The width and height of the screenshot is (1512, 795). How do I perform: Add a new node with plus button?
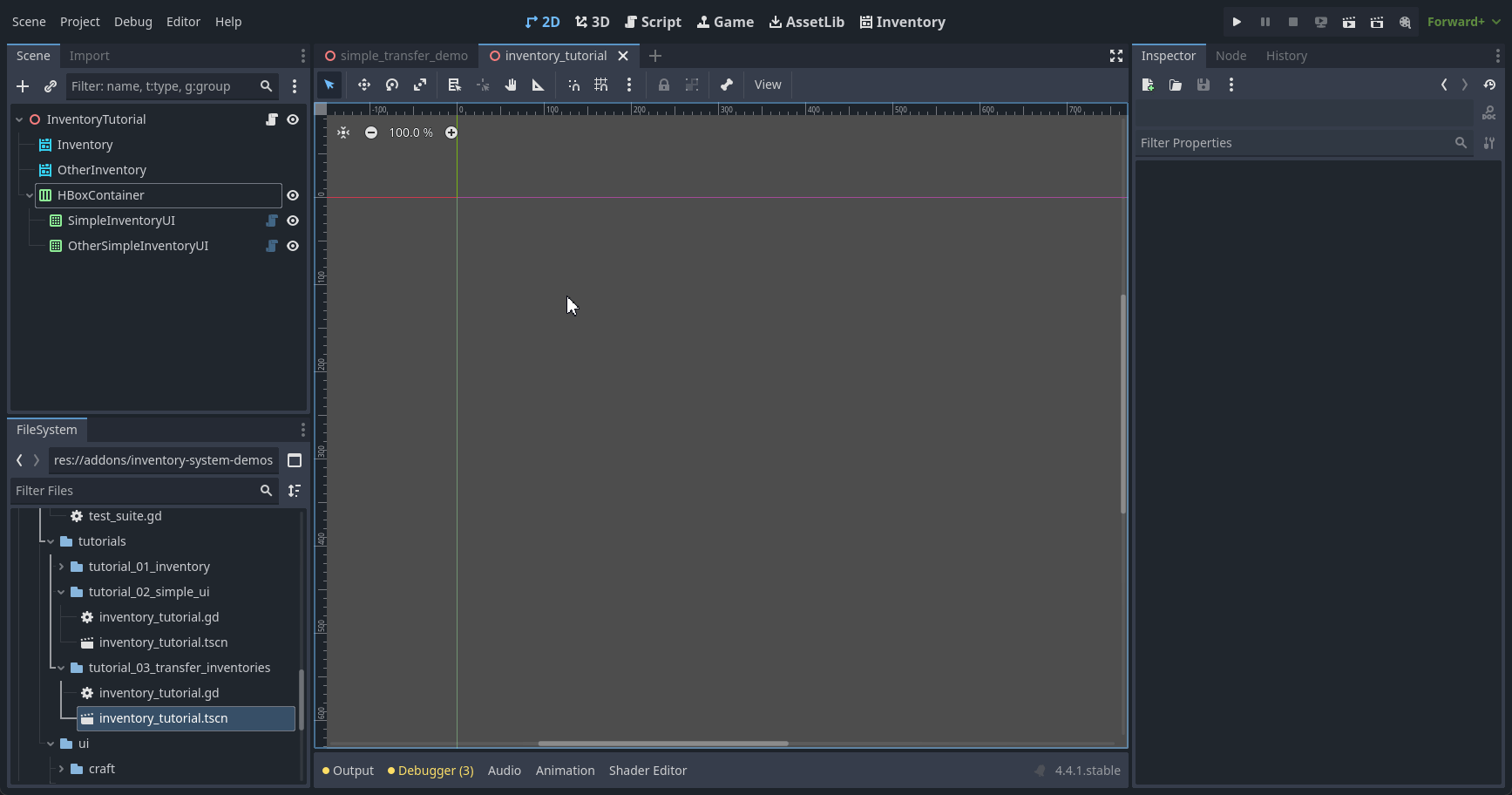(23, 86)
